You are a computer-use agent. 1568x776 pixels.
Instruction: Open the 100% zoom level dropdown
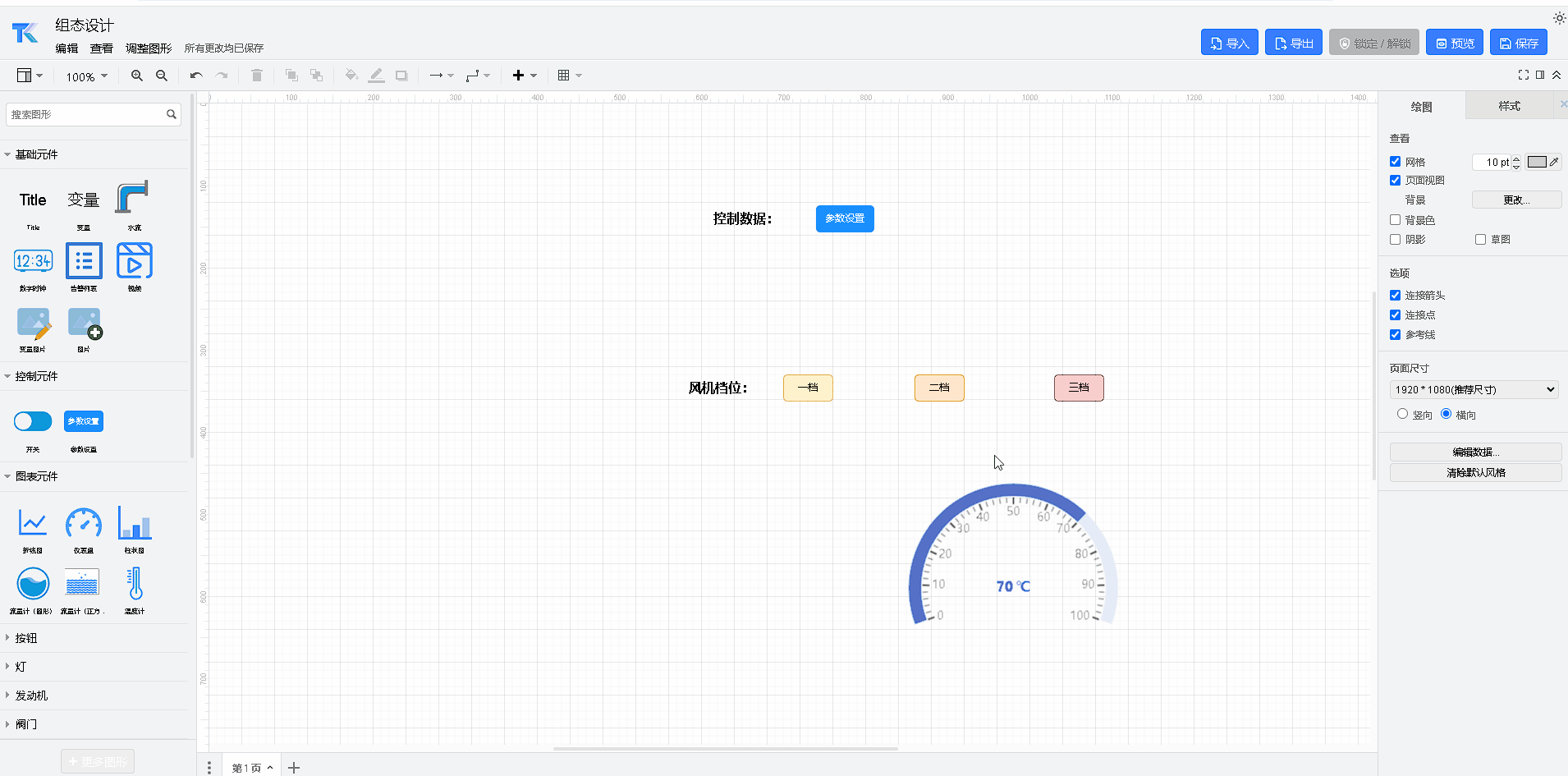tap(86, 76)
